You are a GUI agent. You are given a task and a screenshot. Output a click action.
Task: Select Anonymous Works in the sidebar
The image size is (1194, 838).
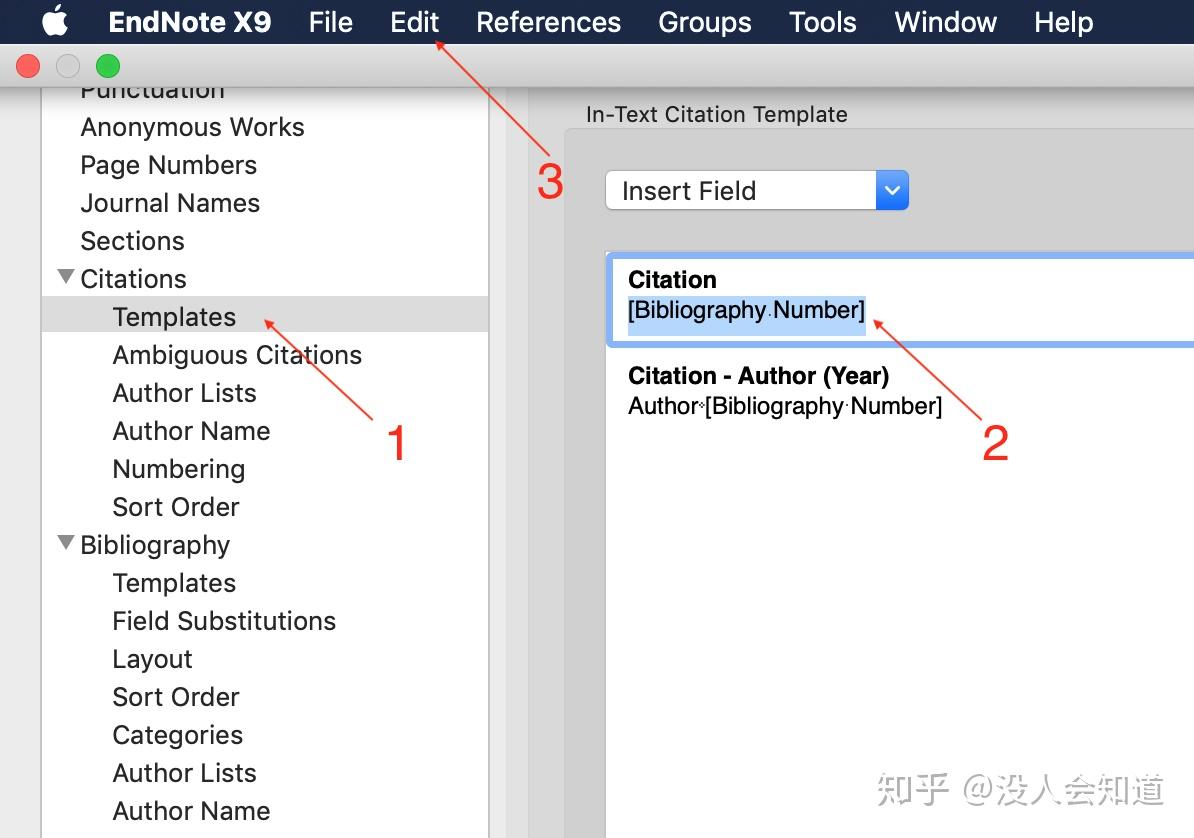tap(192, 127)
